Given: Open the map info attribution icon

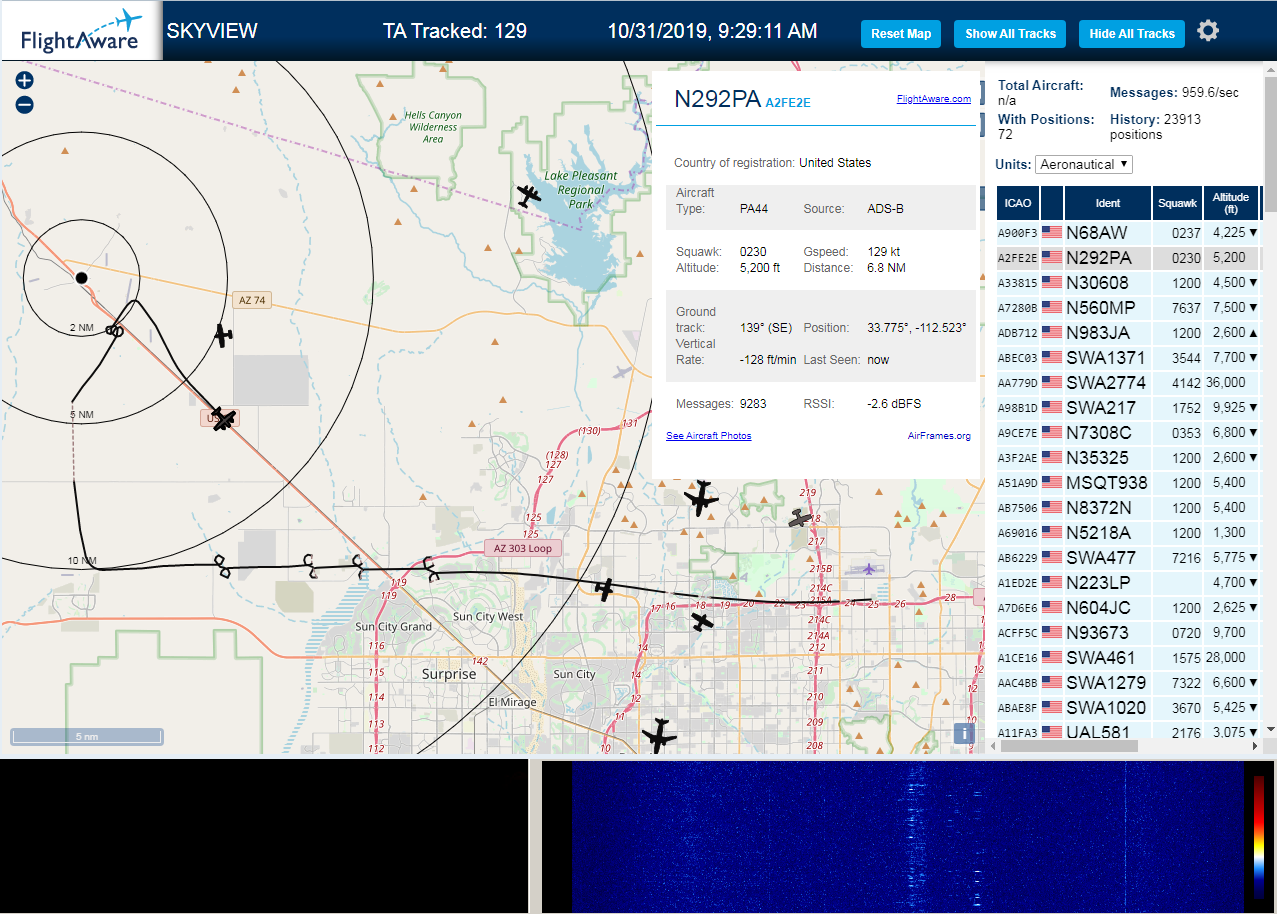Looking at the screenshot, I should coord(964,733).
